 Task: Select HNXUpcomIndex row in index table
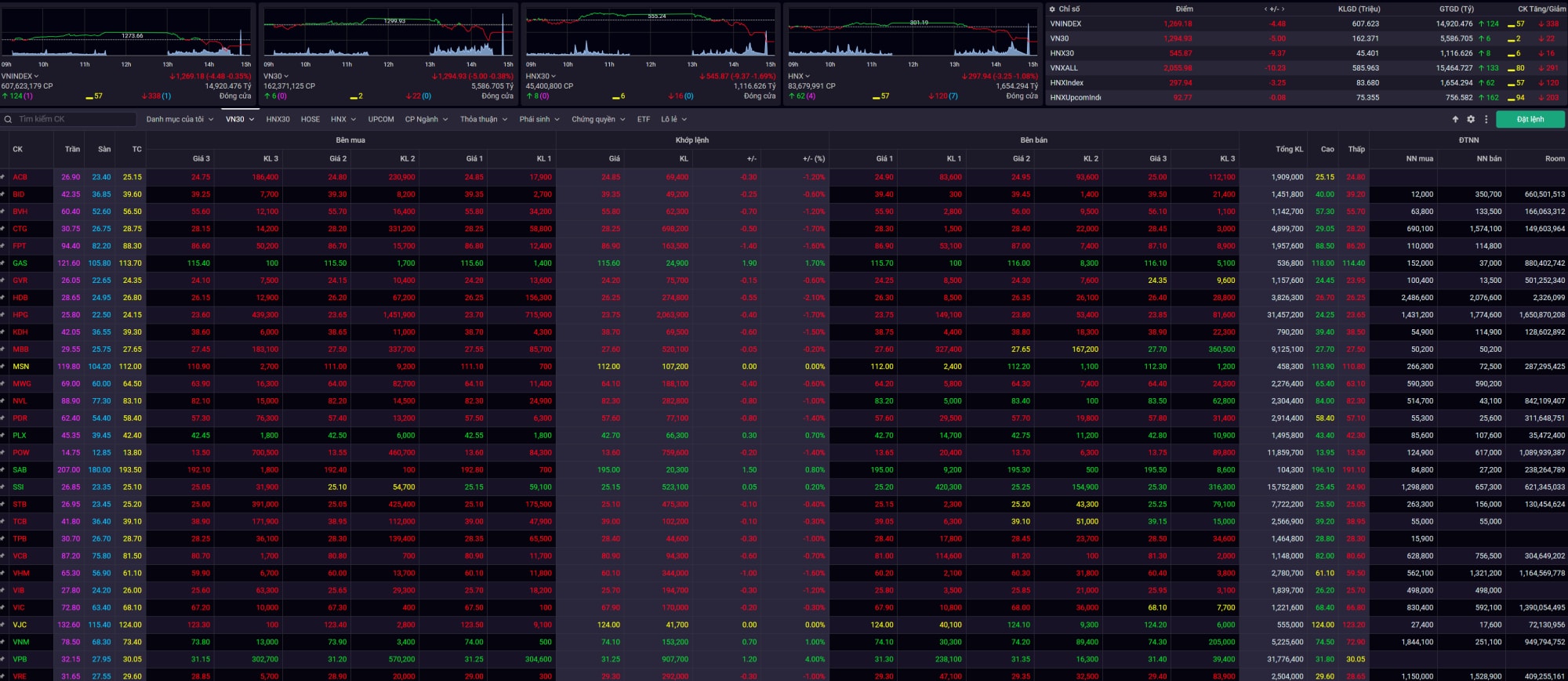coord(1306,98)
